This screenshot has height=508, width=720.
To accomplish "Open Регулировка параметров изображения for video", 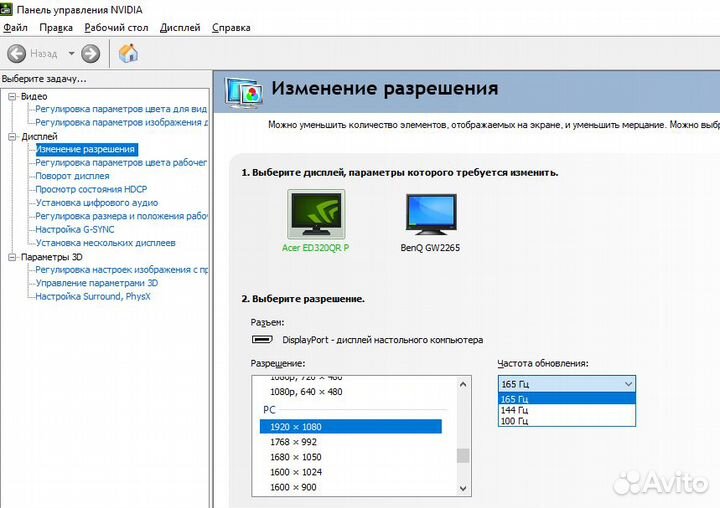I will (121, 122).
